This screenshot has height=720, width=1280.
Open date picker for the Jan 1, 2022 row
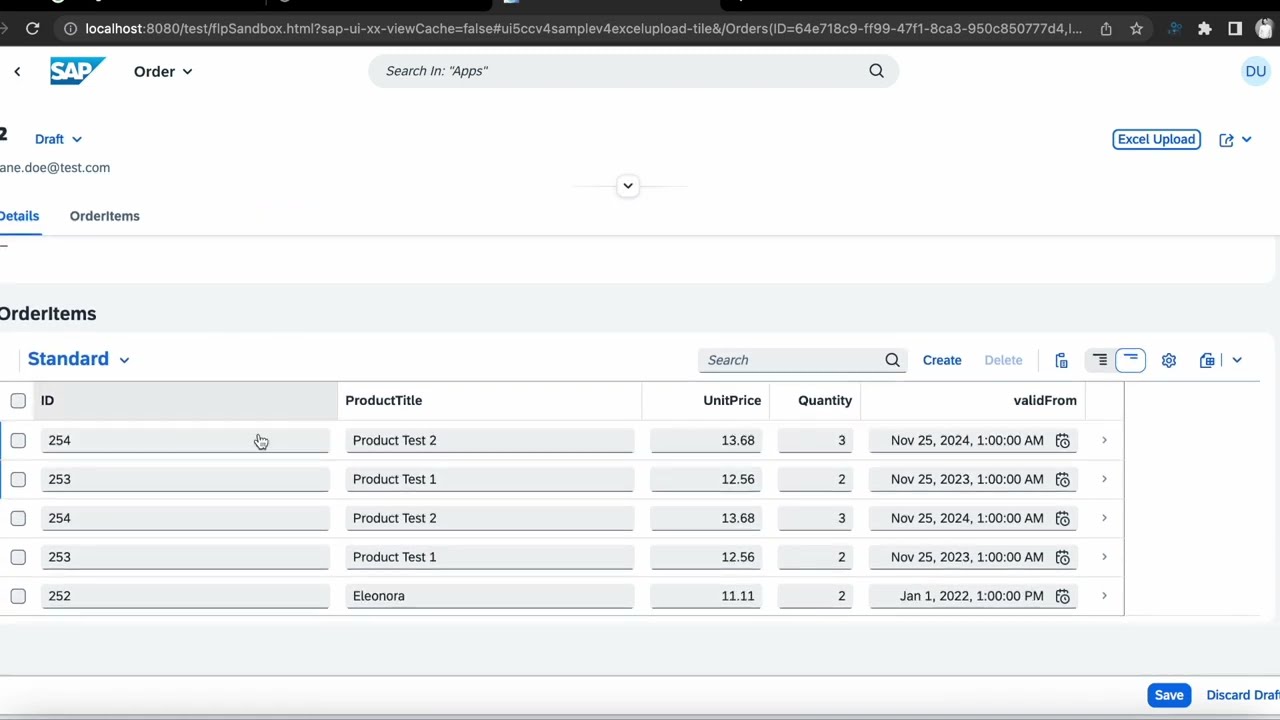pyautogui.click(x=1062, y=596)
